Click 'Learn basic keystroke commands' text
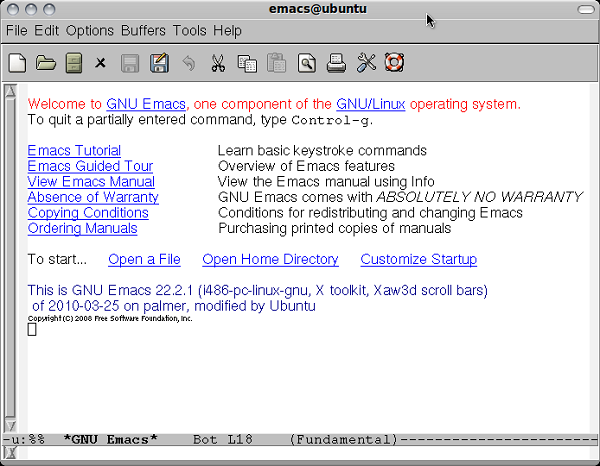The width and height of the screenshot is (600, 466). tap(322, 151)
